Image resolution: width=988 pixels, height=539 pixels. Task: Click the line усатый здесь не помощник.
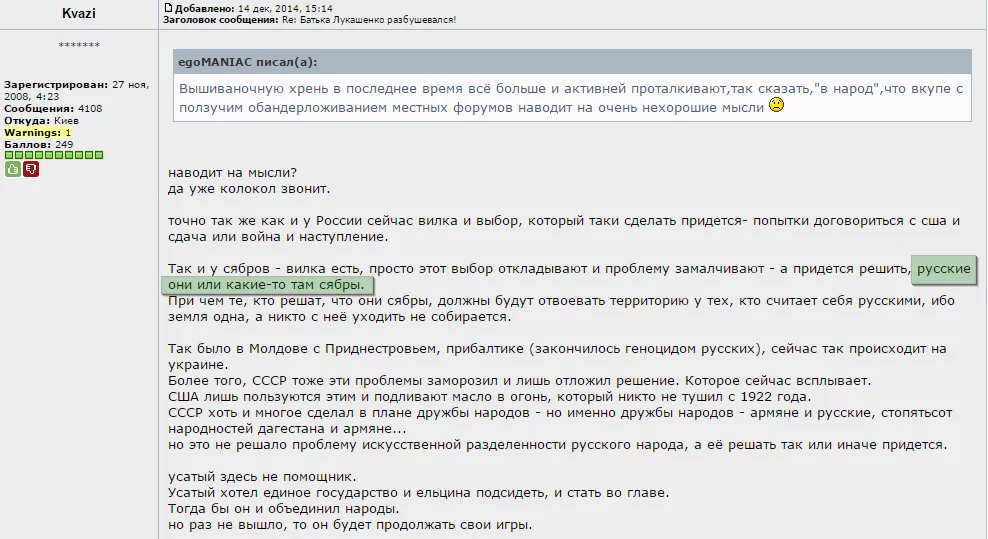pyautogui.click(x=262, y=477)
